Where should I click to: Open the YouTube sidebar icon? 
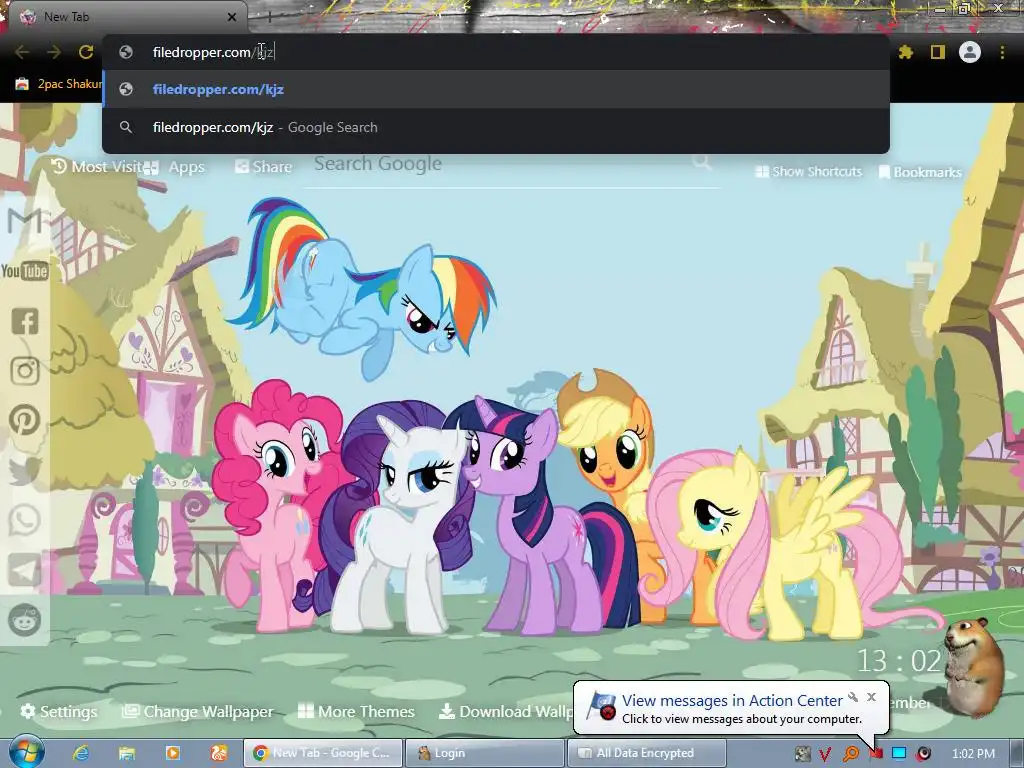pyautogui.click(x=25, y=270)
